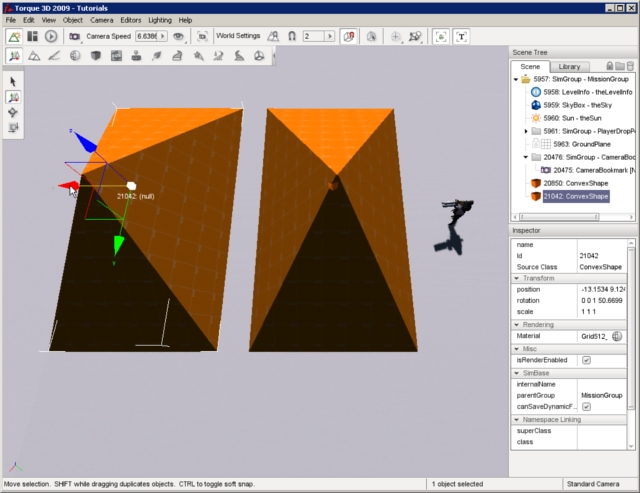Open the Lighting menu
Screen dimensions: 640x493
160,20
